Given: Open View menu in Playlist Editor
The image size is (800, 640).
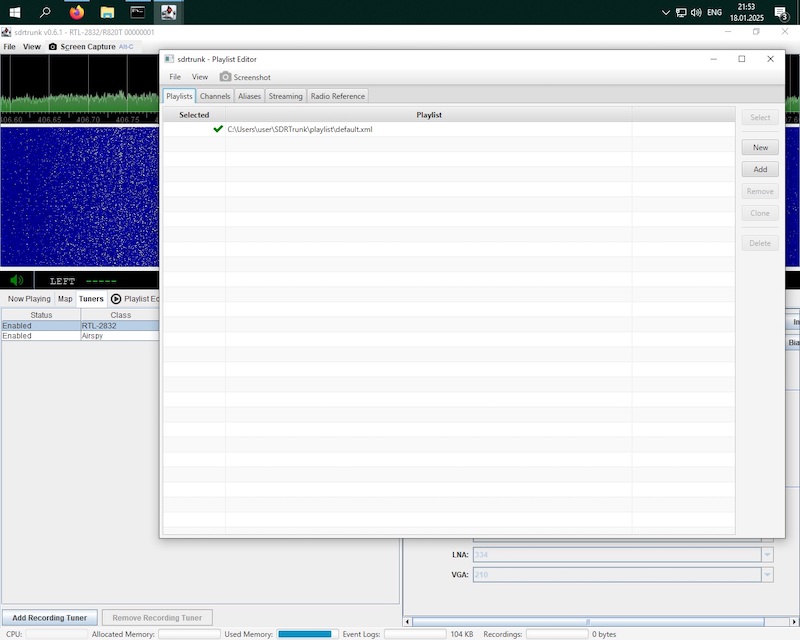Looking at the screenshot, I should (x=199, y=77).
